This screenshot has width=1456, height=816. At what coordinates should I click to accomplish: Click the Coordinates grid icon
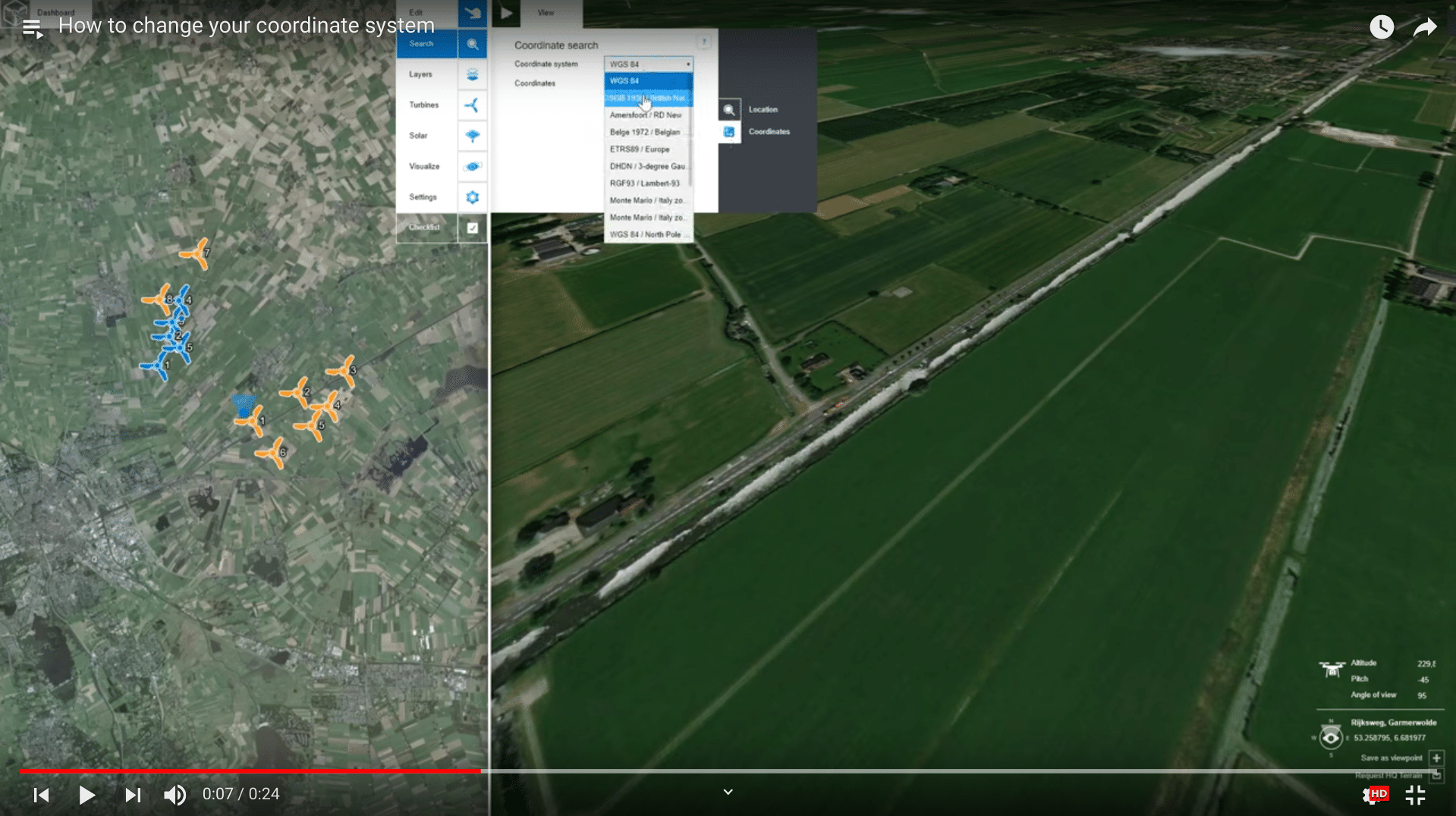729,132
